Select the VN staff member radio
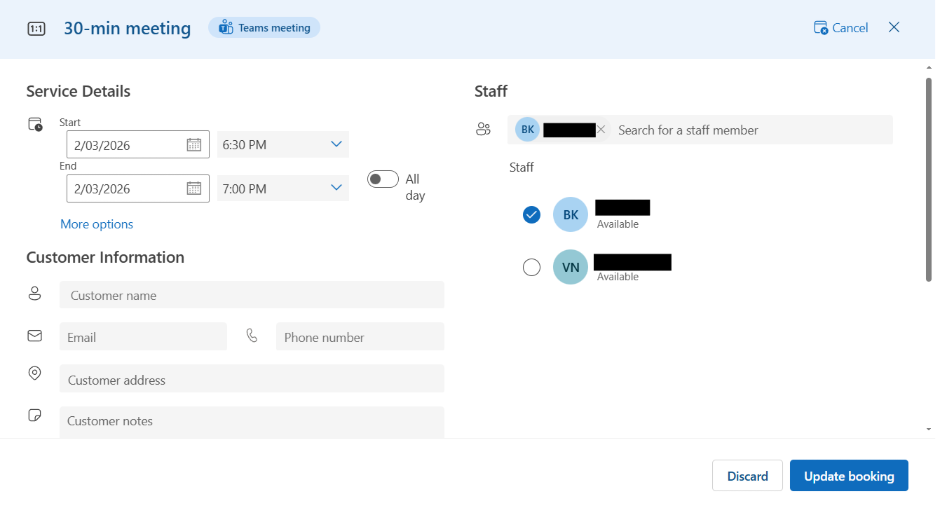The height and width of the screenshot is (508, 936). coord(531,267)
